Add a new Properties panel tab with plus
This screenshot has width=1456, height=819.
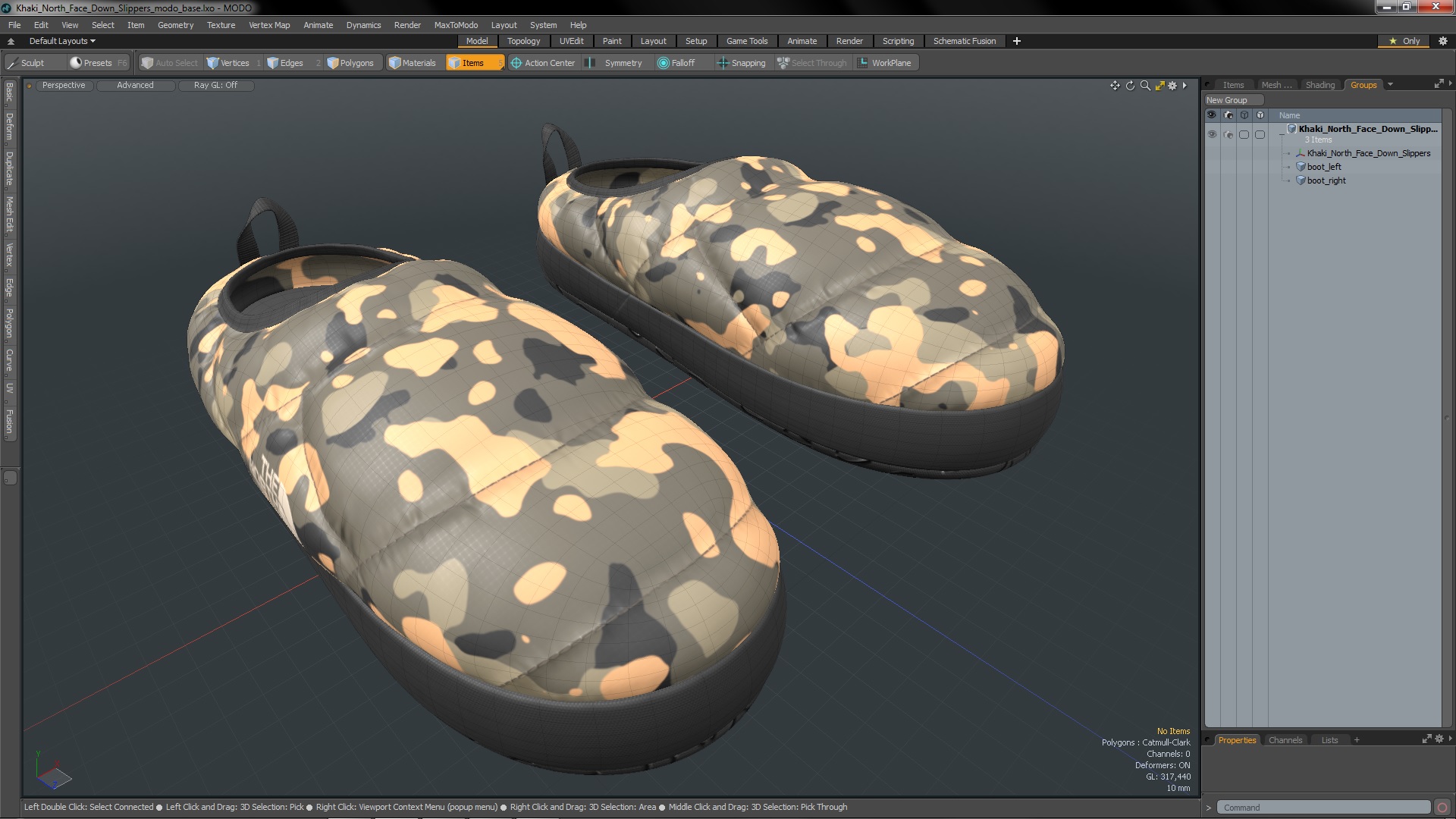click(x=1357, y=740)
